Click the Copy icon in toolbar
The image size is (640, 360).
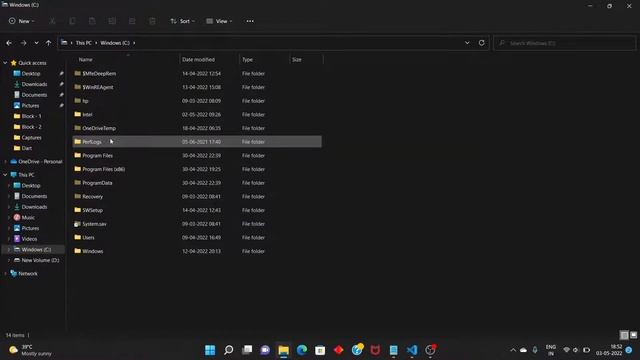coord(72,21)
